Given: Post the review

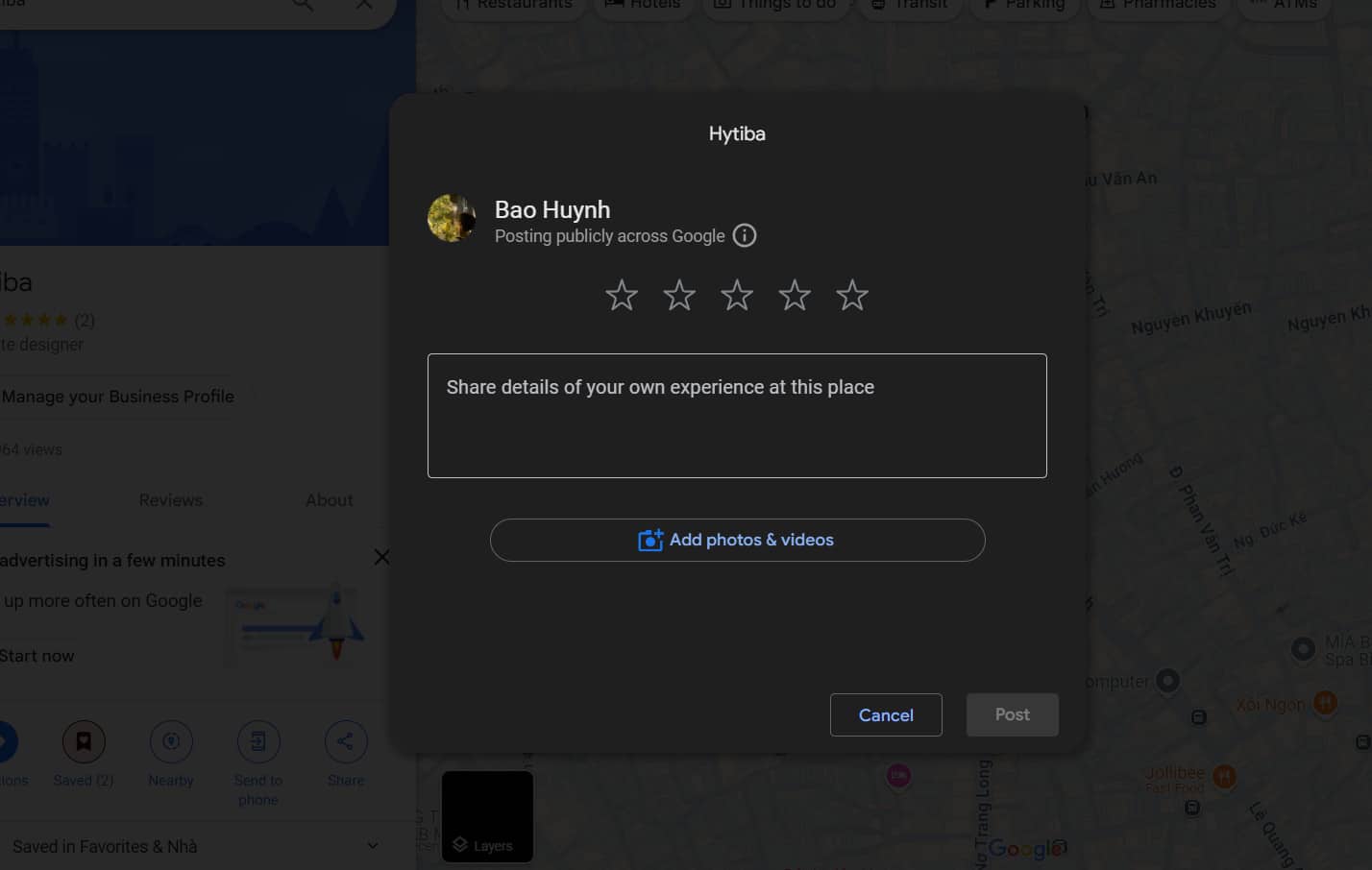Looking at the screenshot, I should (1013, 714).
